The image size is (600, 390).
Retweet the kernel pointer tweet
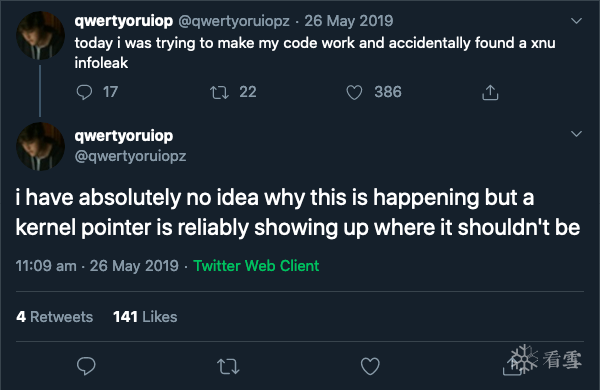point(228,366)
